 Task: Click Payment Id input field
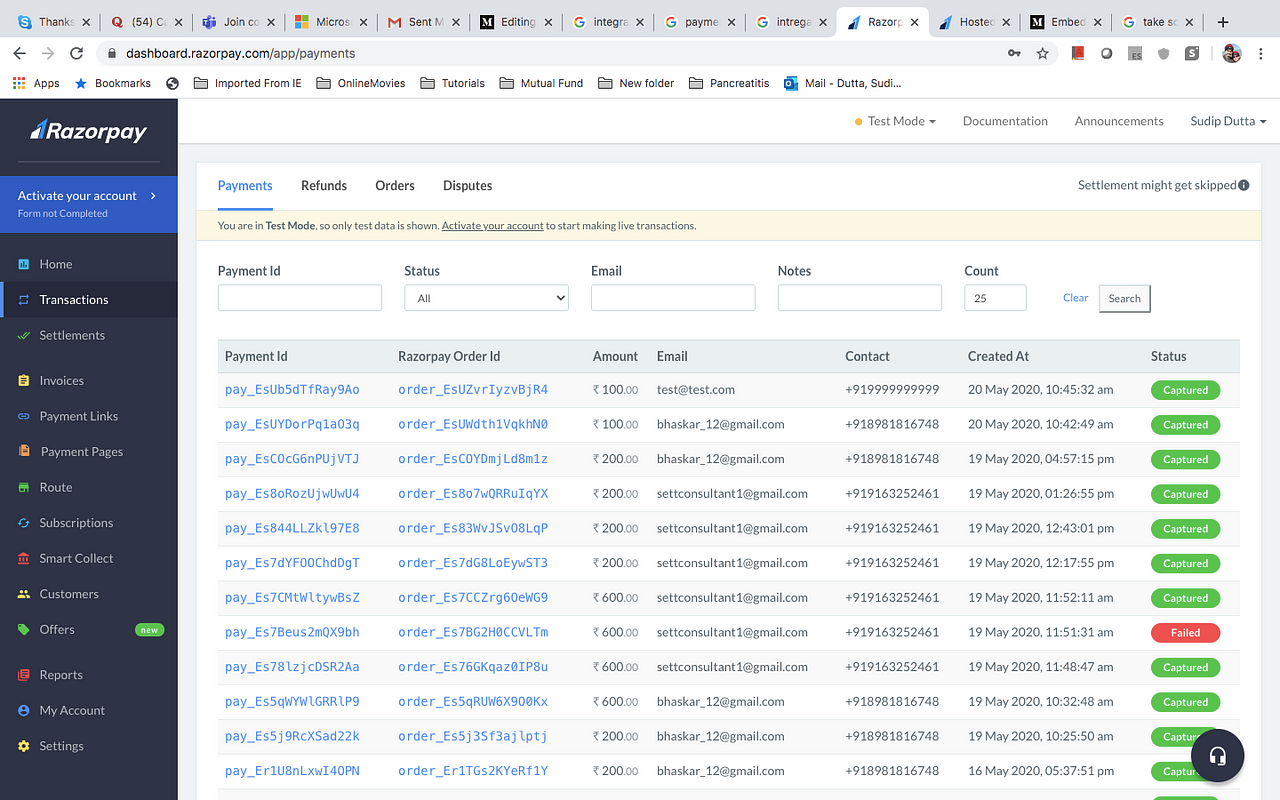pos(300,298)
